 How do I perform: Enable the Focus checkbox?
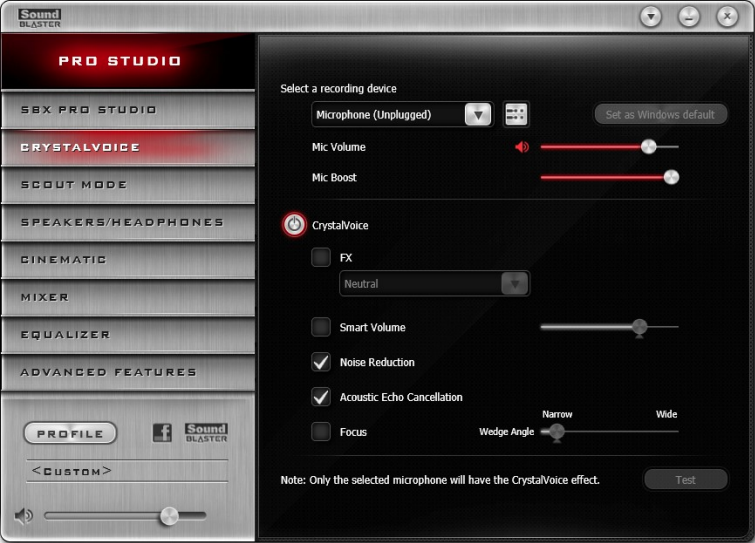[x=321, y=432]
